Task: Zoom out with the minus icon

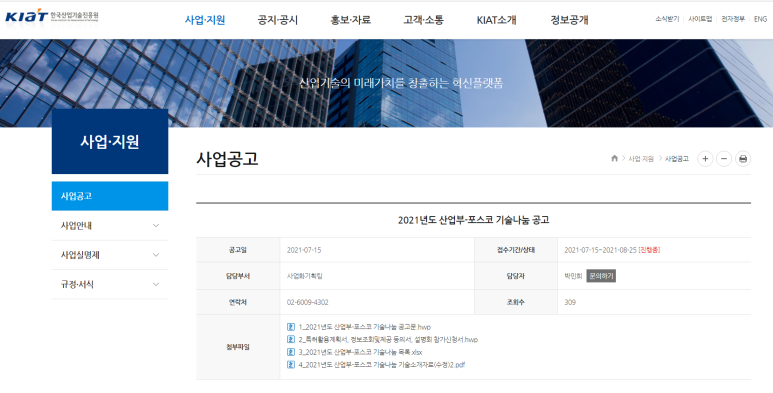Action: 724,159
